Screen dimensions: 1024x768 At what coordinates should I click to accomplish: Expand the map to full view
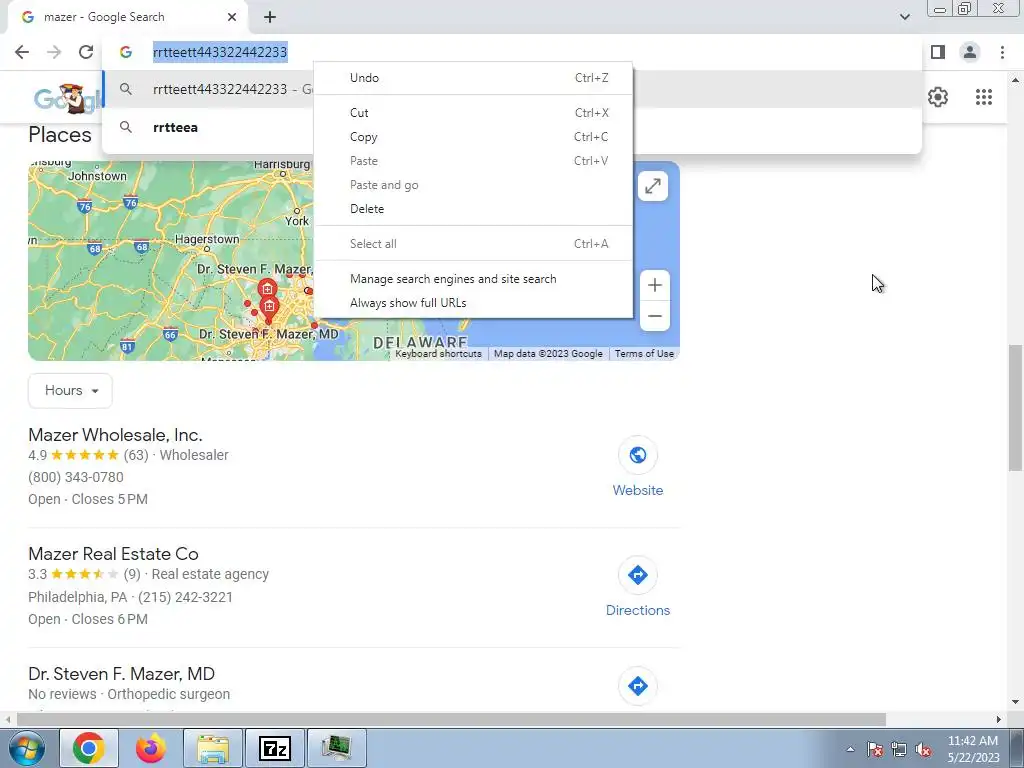(x=652, y=187)
